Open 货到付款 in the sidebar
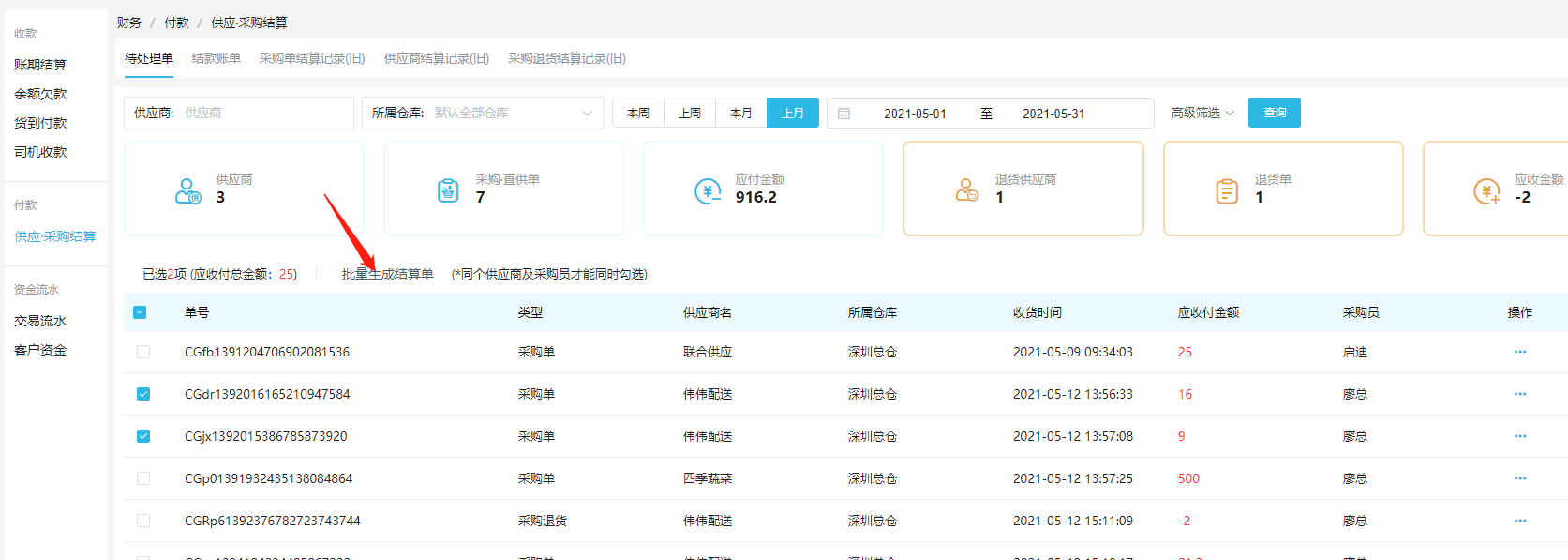Viewport: 1568px width, 560px height. pos(40,123)
